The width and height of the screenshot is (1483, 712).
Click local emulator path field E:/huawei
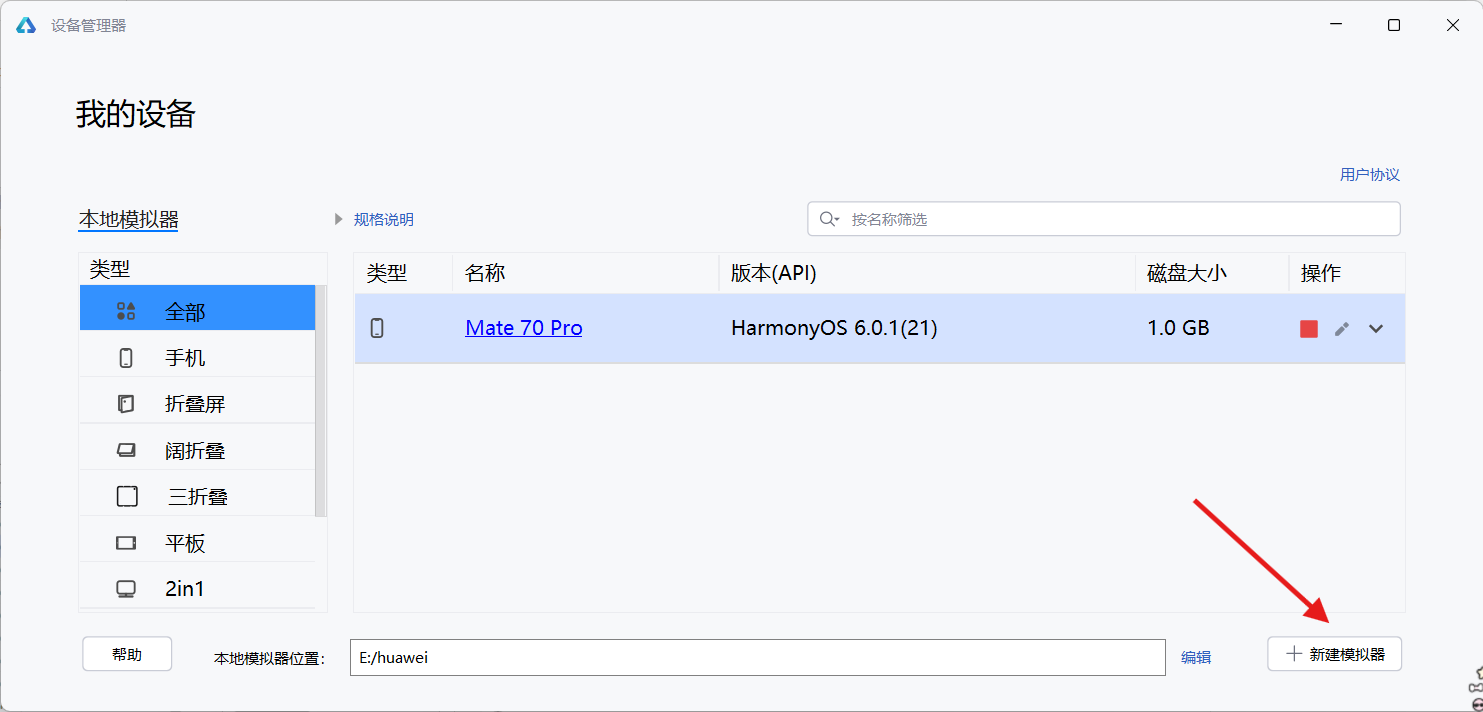click(758, 657)
